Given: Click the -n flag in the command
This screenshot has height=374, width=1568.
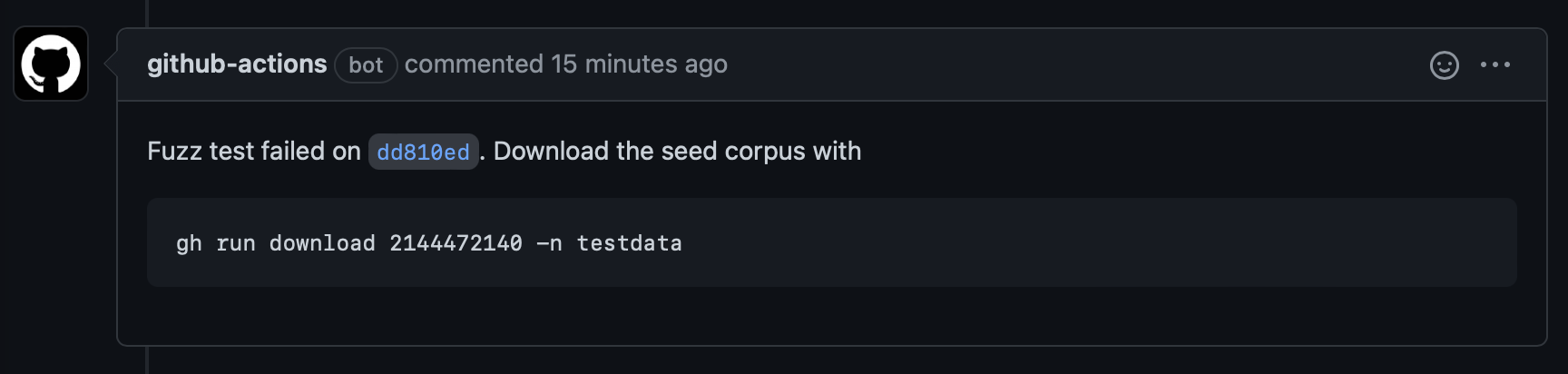Looking at the screenshot, I should coord(549,243).
